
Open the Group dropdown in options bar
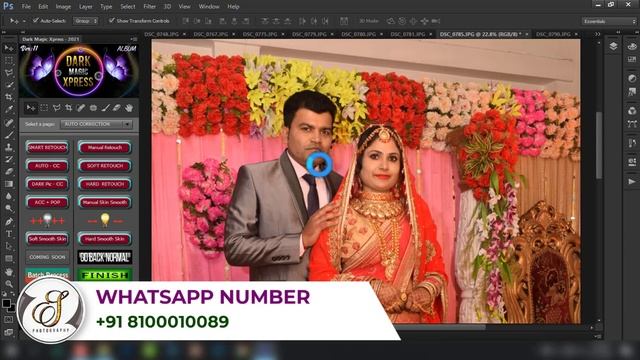coord(85,20)
